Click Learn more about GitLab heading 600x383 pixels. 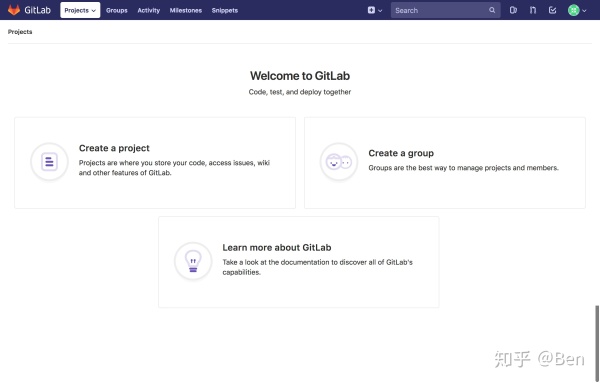[x=277, y=248]
